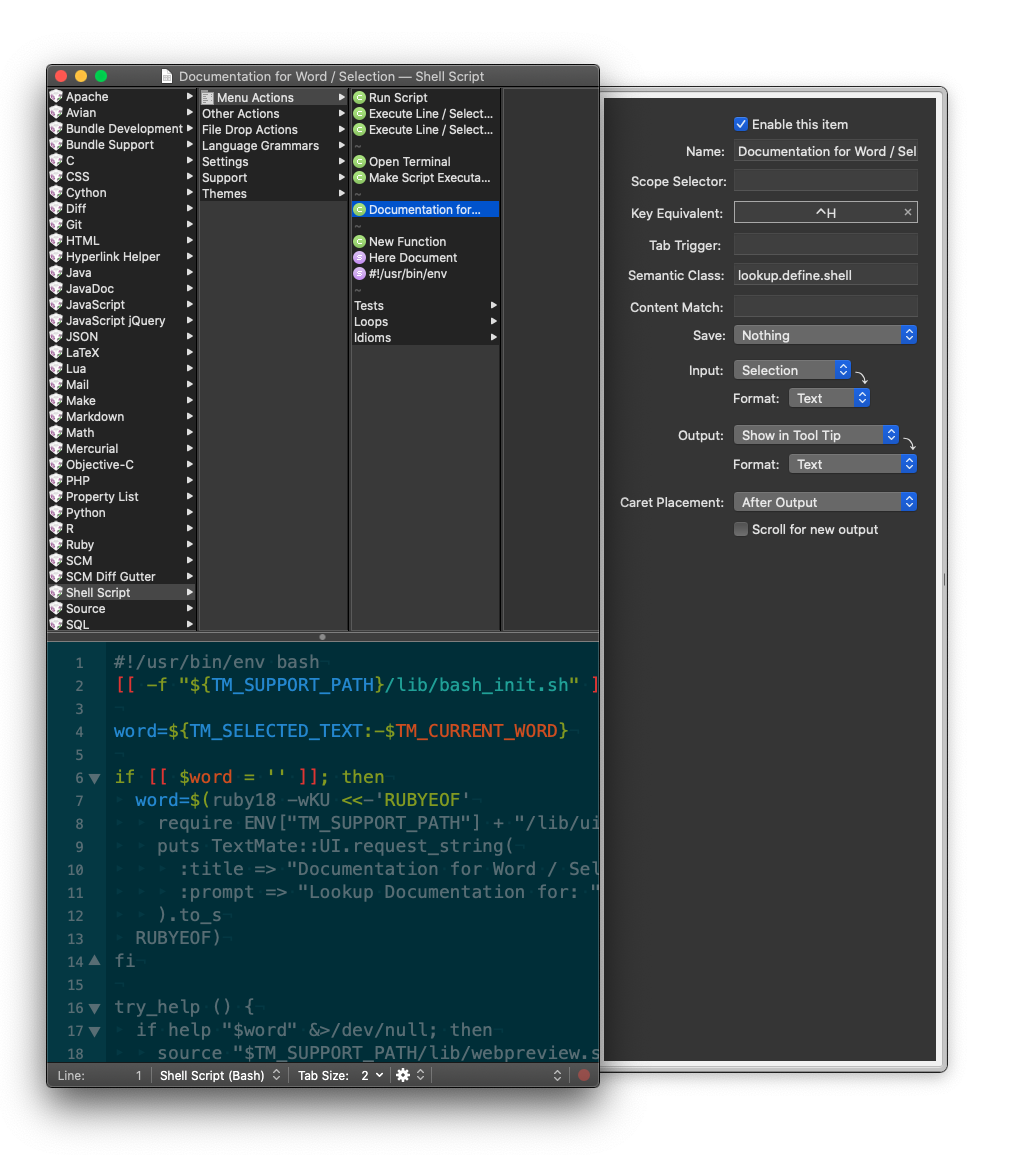Click the New Function command icon
Screen dimensions: 1011x1155
tap(359, 242)
